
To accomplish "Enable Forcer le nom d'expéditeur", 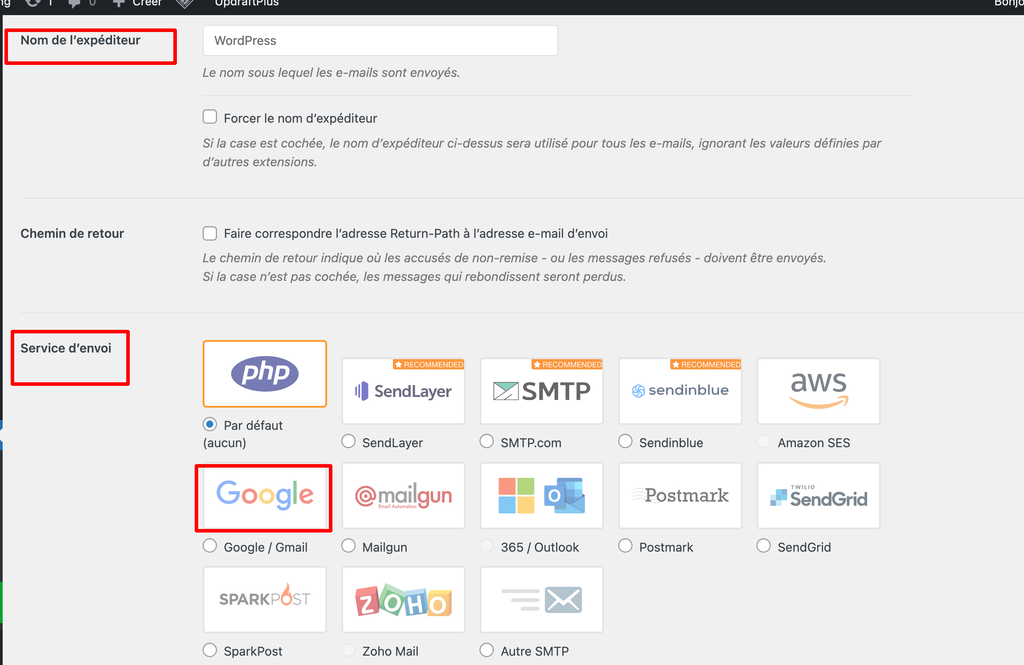I will point(210,117).
